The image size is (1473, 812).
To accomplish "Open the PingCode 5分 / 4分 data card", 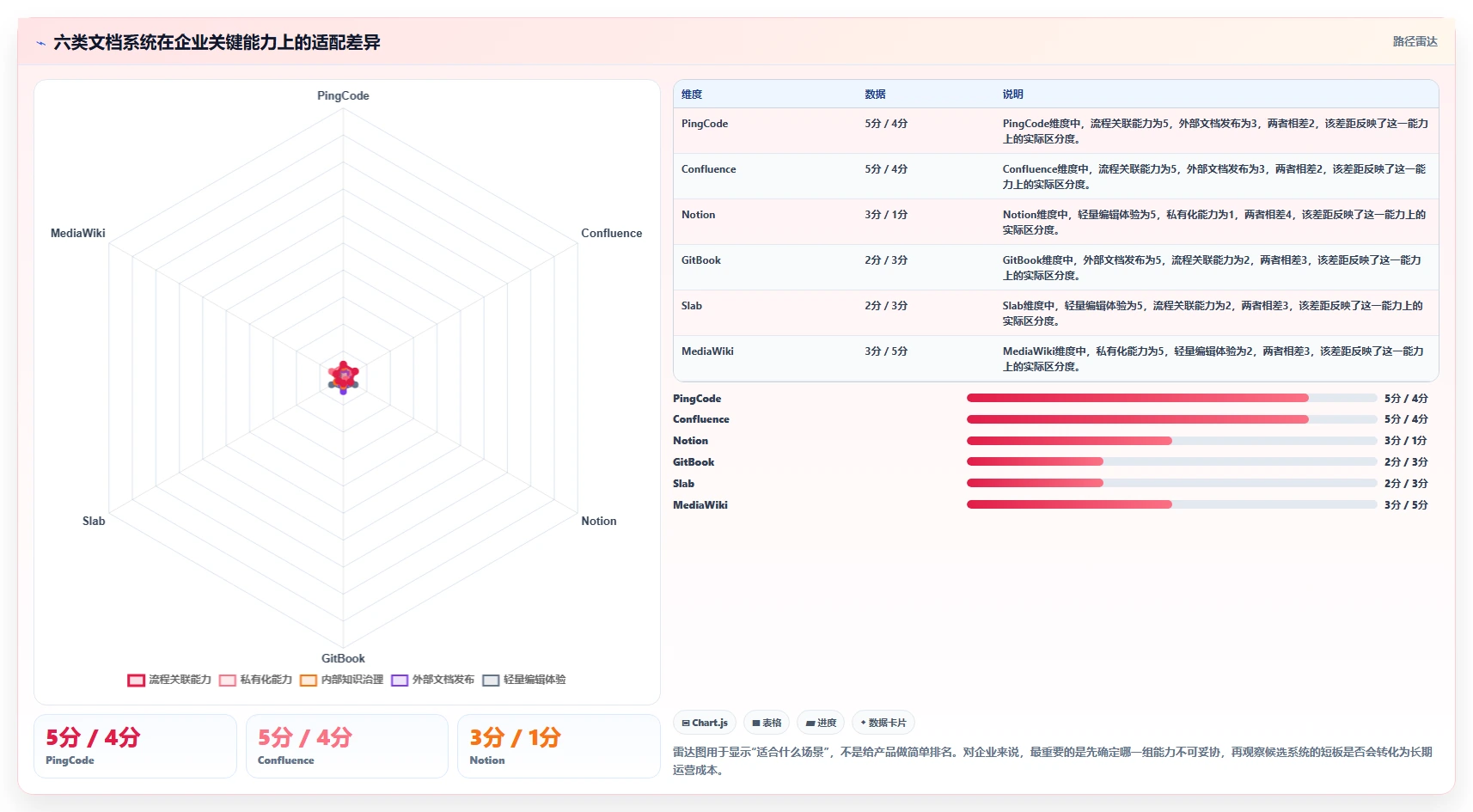I will click(x=135, y=746).
